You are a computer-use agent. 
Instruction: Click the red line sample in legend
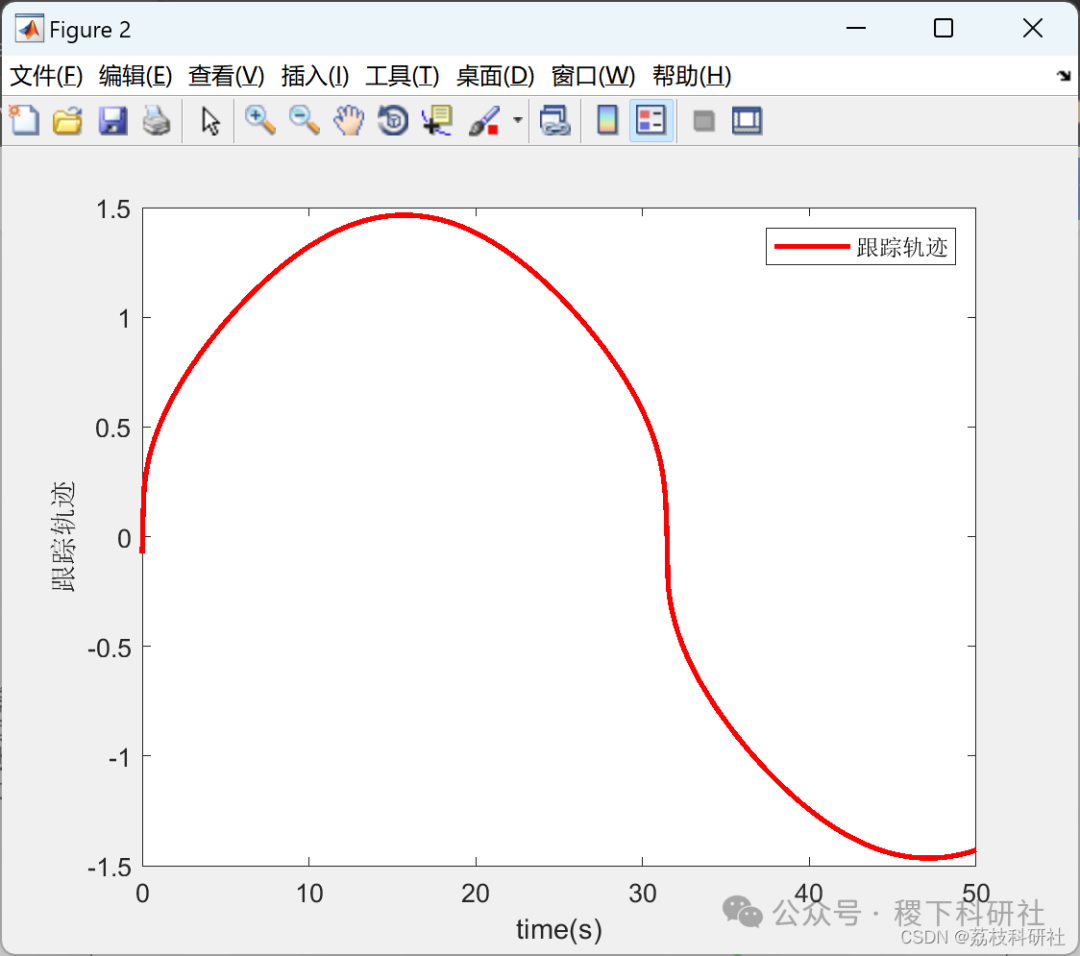(x=811, y=247)
